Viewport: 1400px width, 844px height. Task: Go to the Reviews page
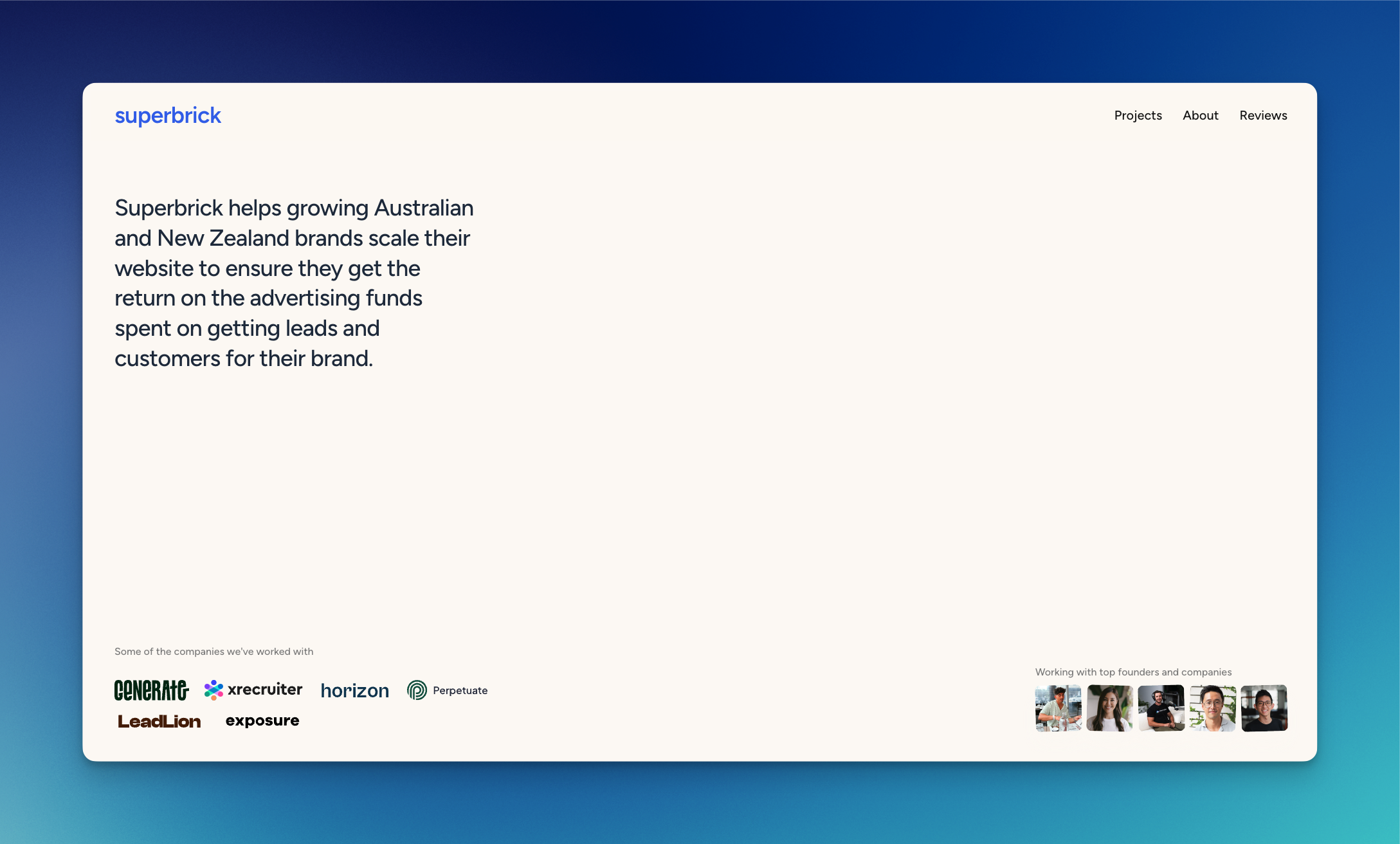[1263, 115]
